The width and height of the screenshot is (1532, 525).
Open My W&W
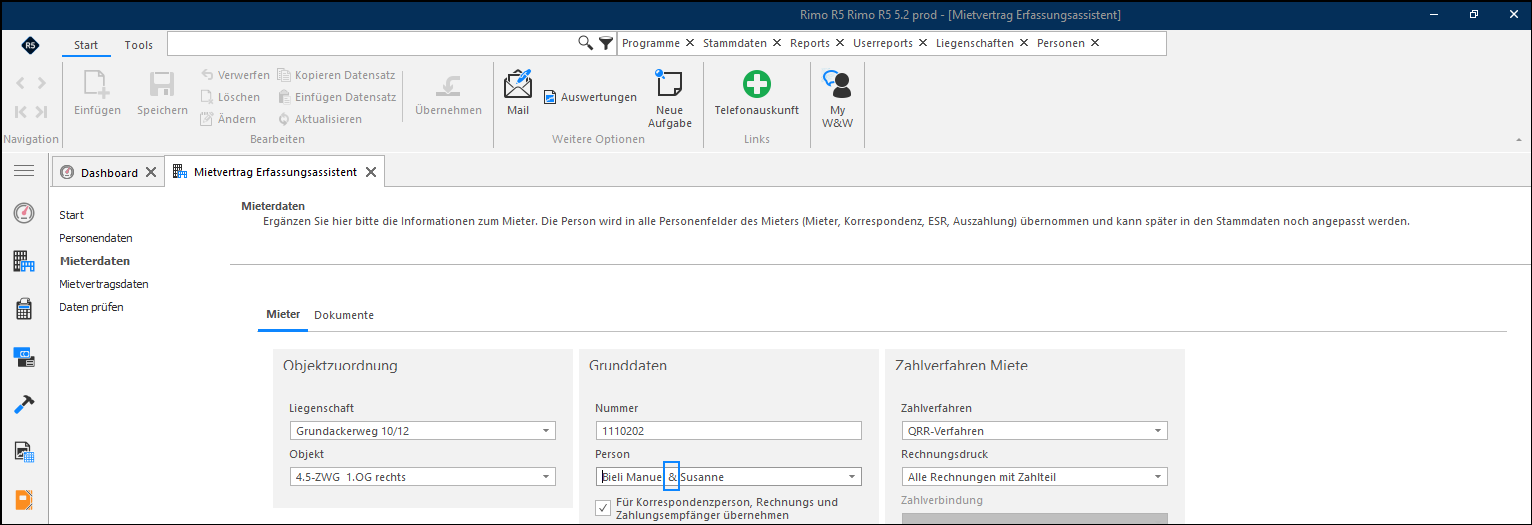point(837,99)
